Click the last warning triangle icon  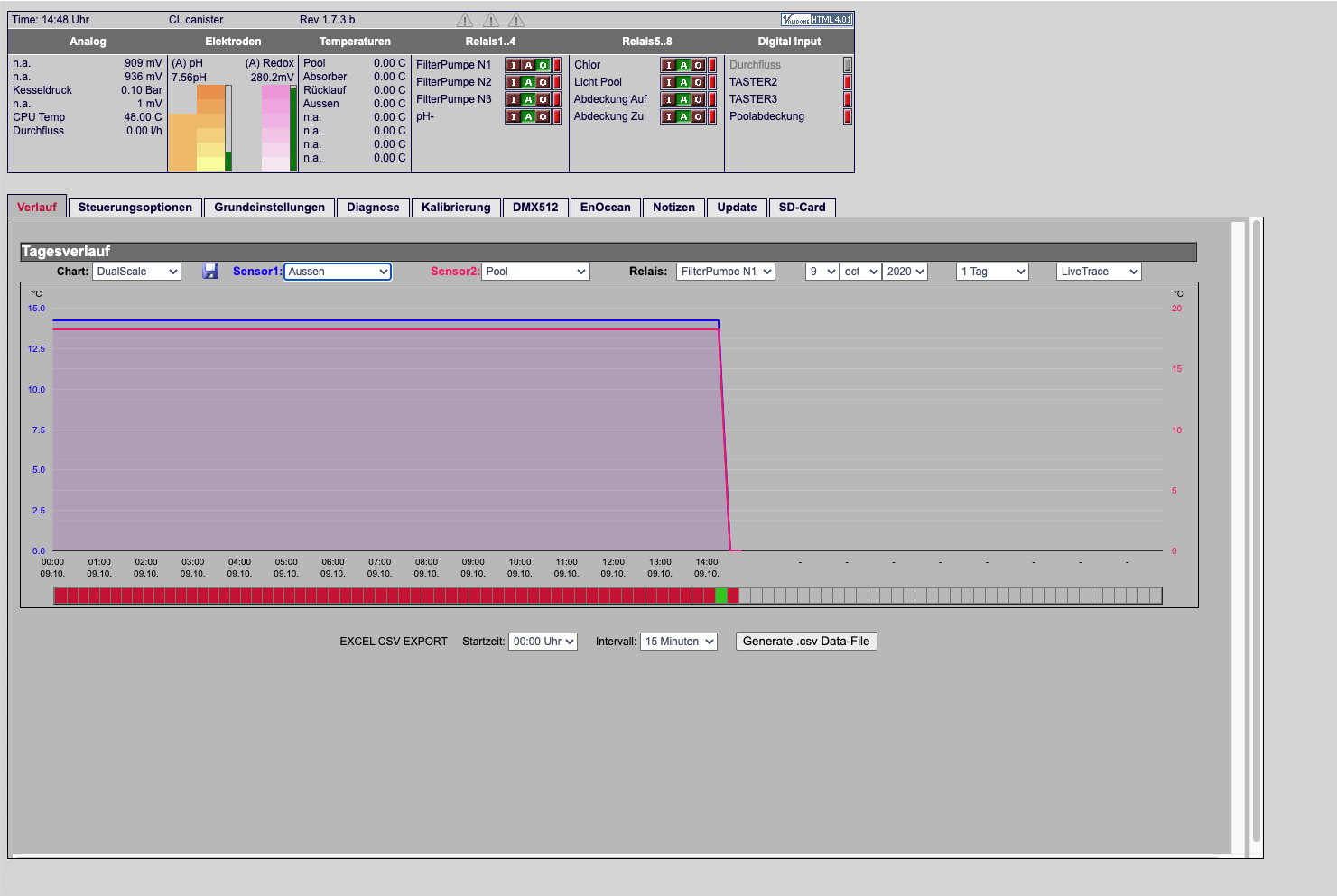pos(516,20)
